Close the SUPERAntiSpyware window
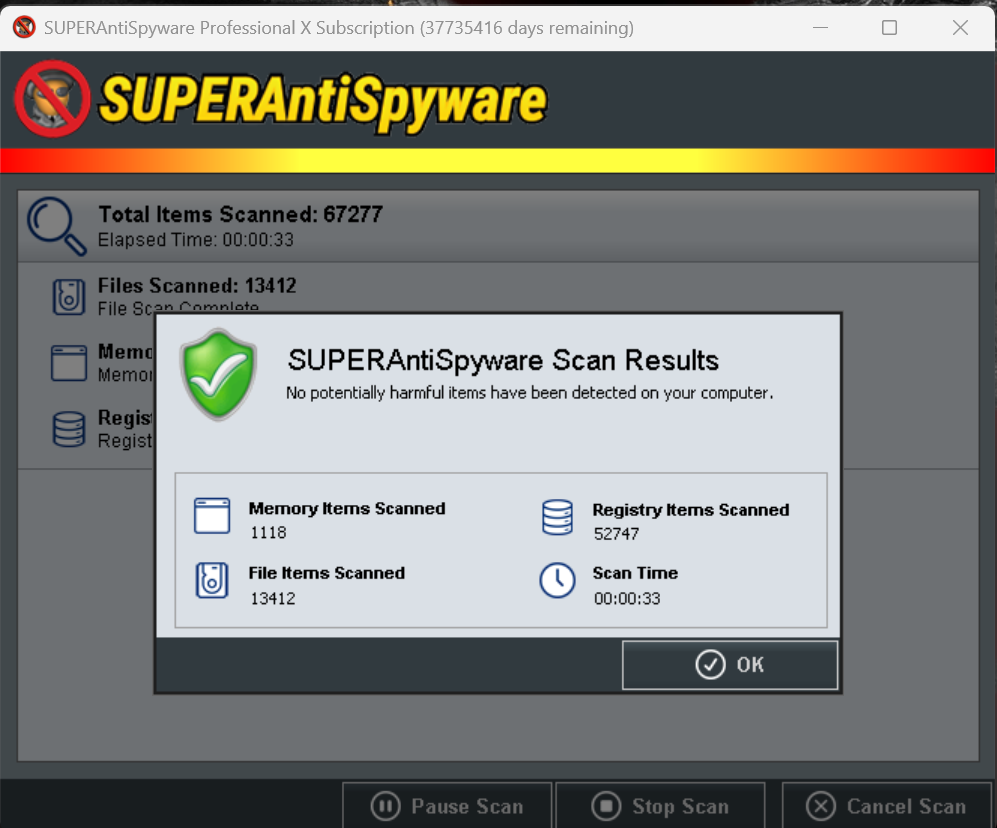Image resolution: width=997 pixels, height=828 pixels. (960, 27)
